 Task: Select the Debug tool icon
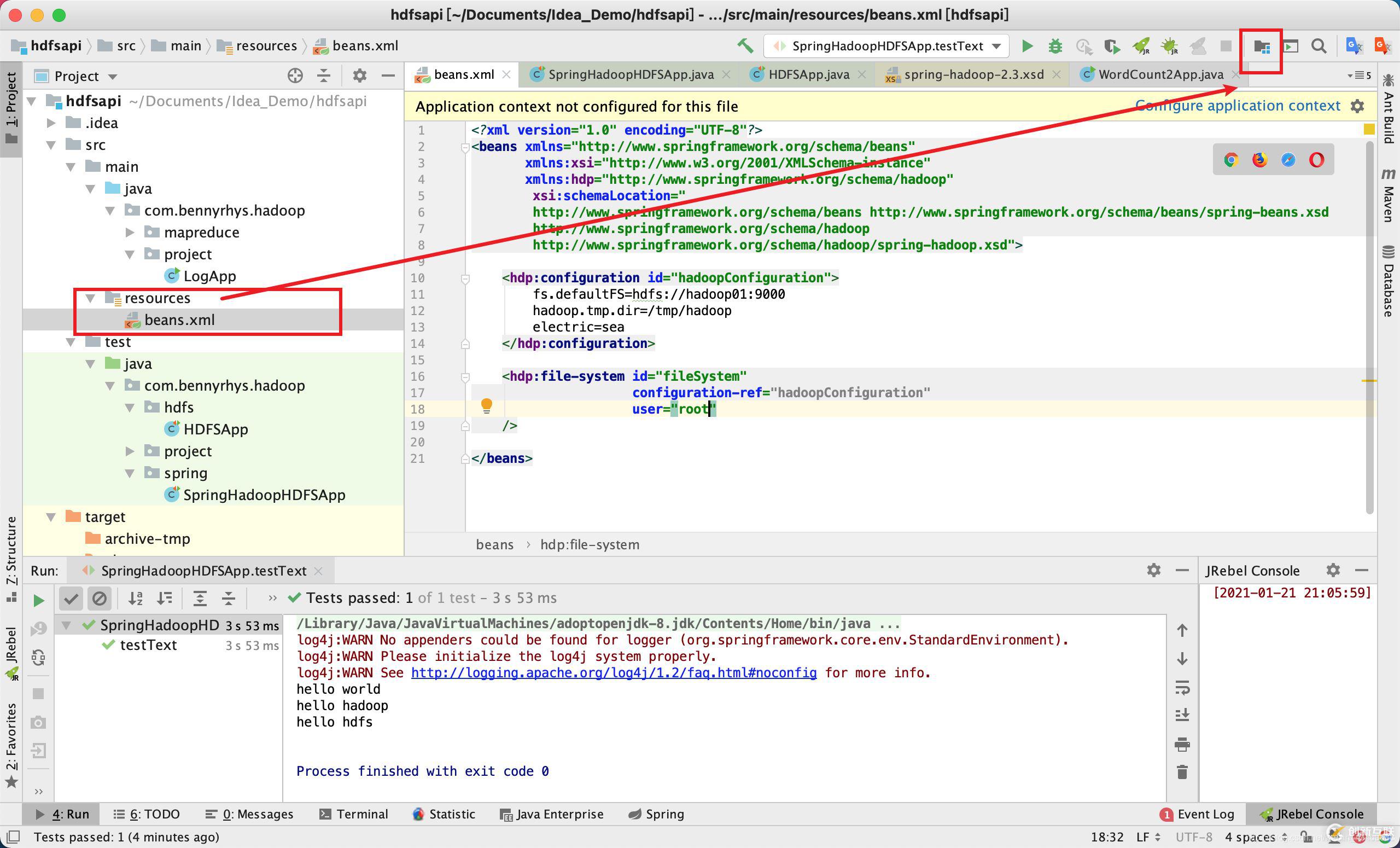point(1057,46)
